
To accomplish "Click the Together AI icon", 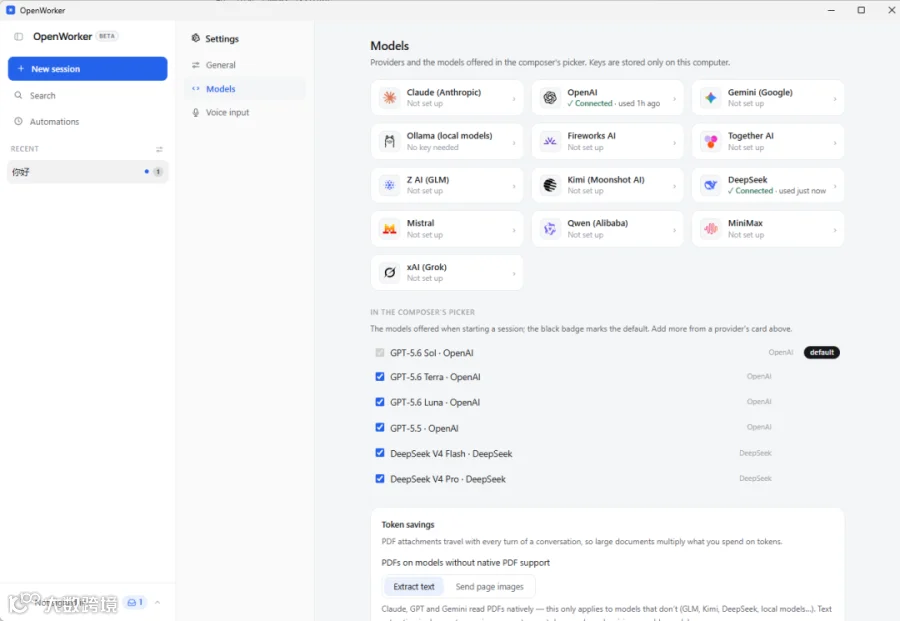I will pyautogui.click(x=711, y=141).
